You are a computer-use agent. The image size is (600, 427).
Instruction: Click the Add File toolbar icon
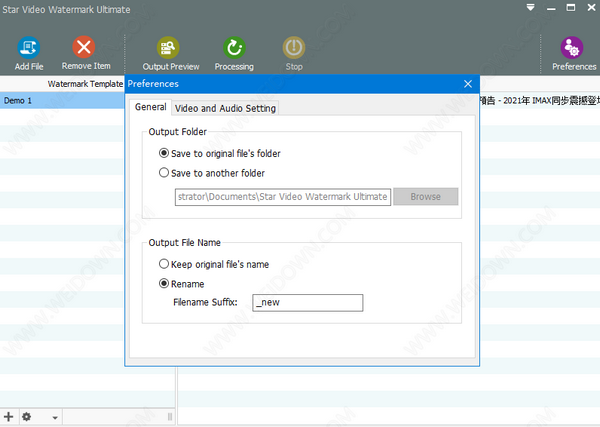[29, 47]
